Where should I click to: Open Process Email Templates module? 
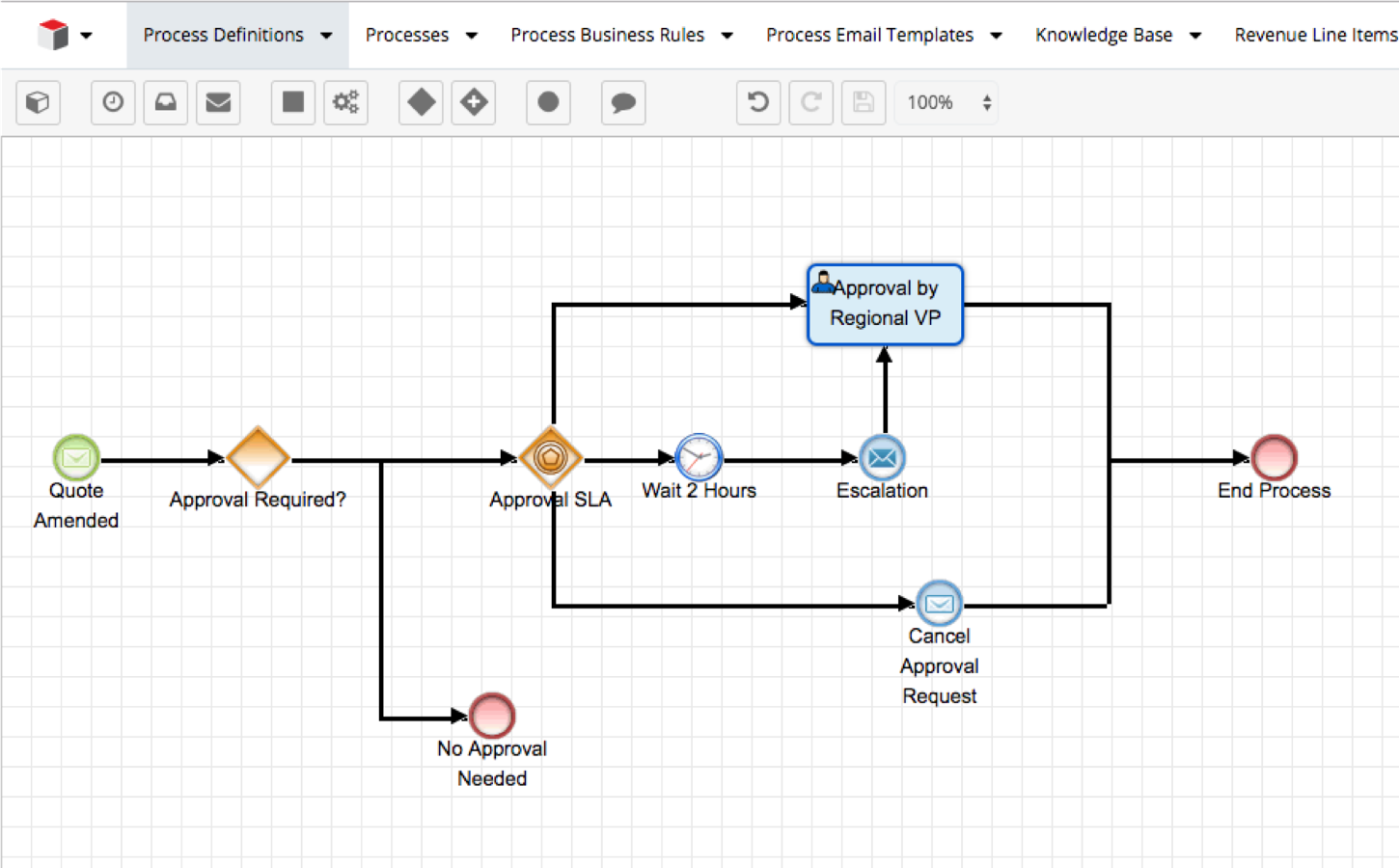coord(869,35)
